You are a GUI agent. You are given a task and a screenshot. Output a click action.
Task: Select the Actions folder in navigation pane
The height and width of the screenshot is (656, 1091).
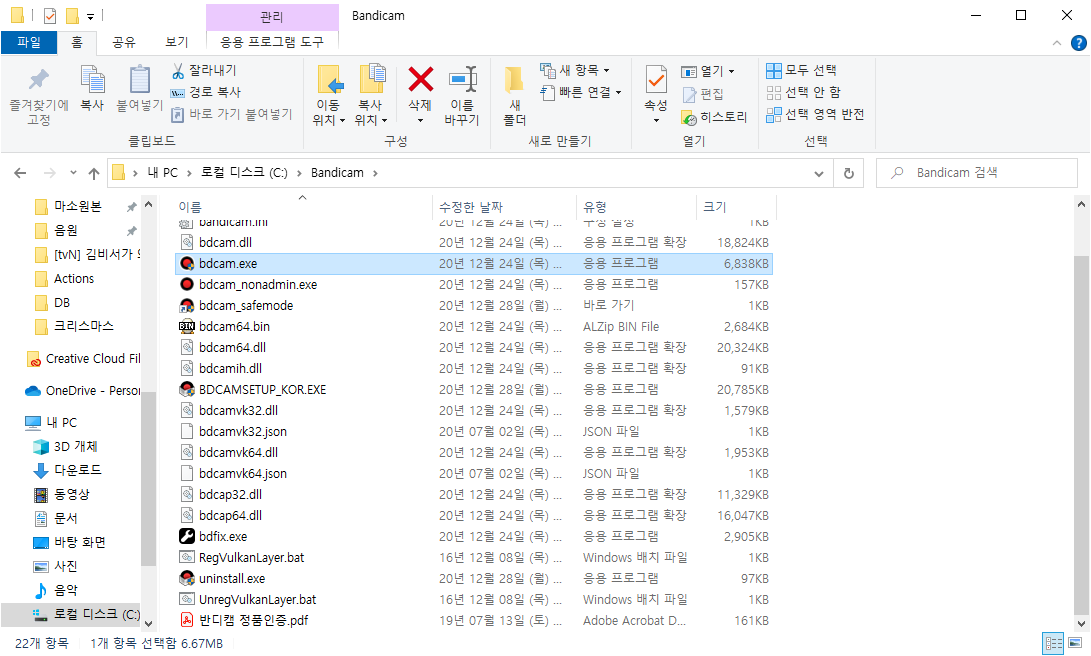[74, 278]
